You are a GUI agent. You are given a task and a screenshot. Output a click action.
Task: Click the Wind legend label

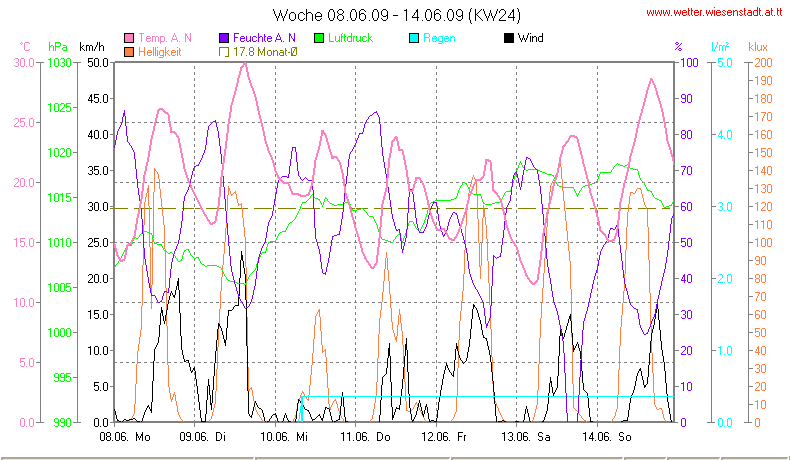pyautogui.click(x=531, y=38)
